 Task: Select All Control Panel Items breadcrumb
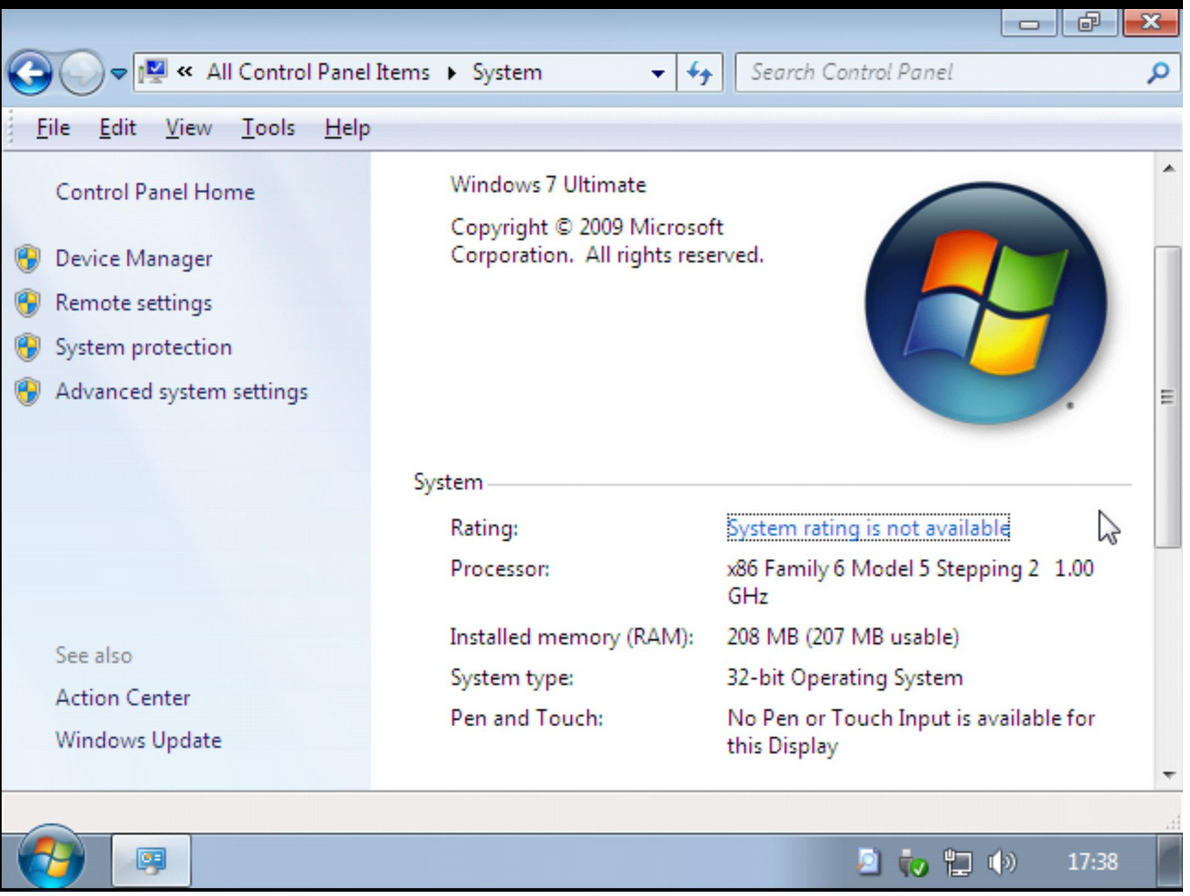tap(318, 72)
